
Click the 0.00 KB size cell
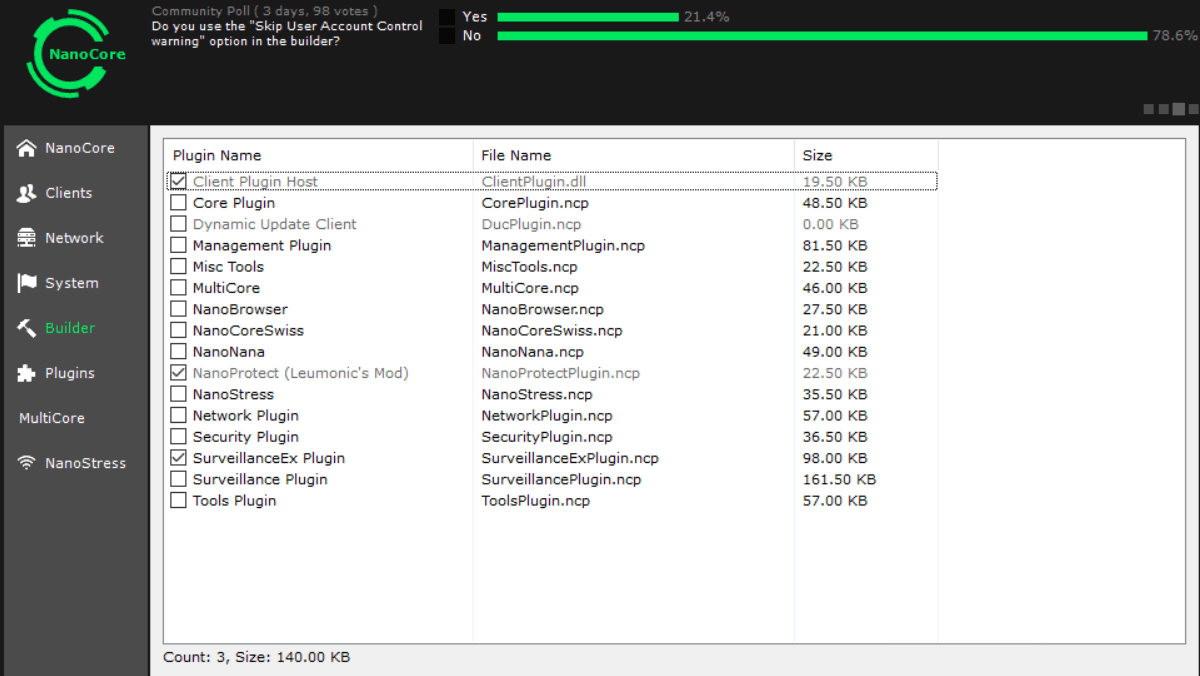pos(830,224)
